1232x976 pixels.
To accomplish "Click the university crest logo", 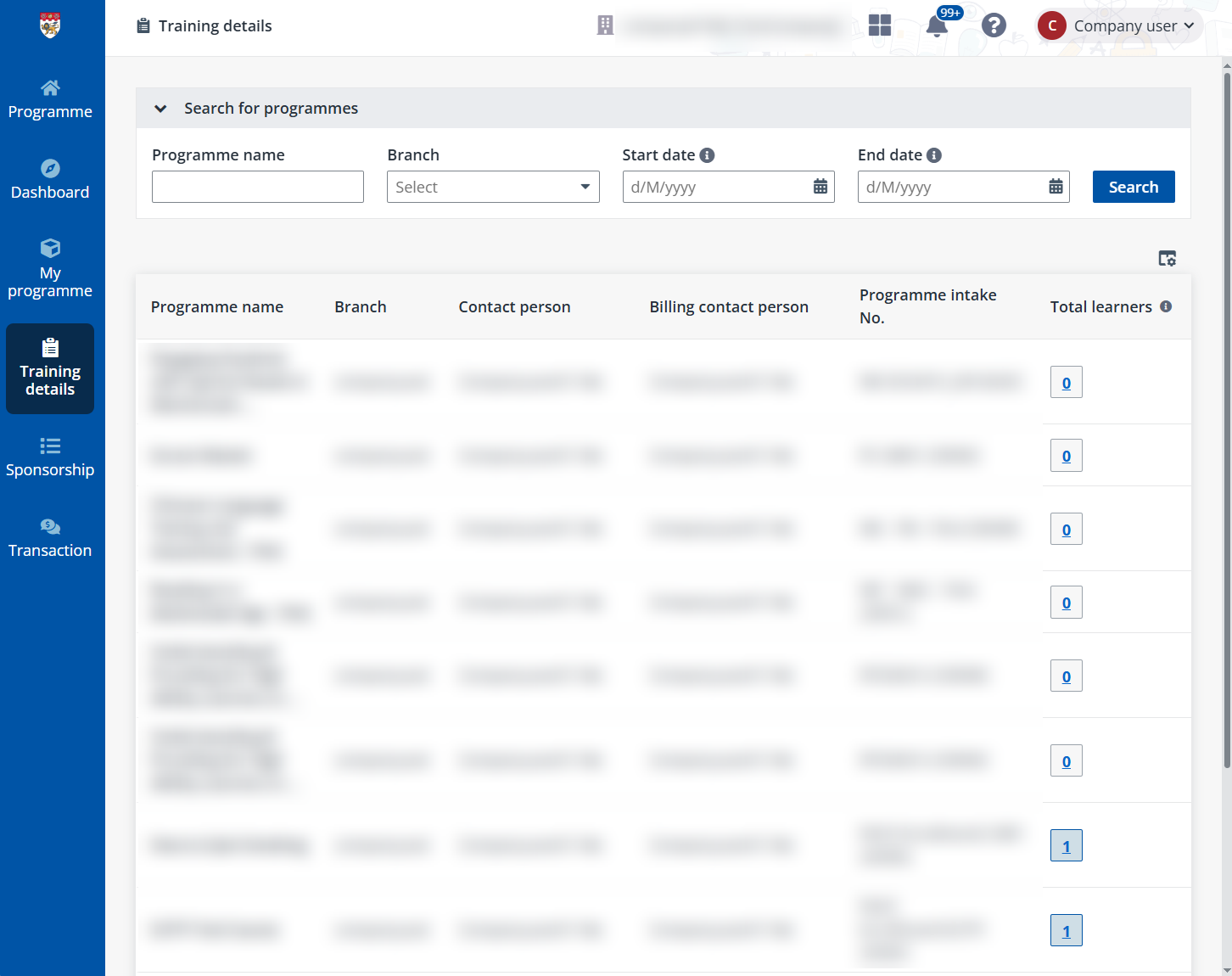I will pyautogui.click(x=50, y=25).
